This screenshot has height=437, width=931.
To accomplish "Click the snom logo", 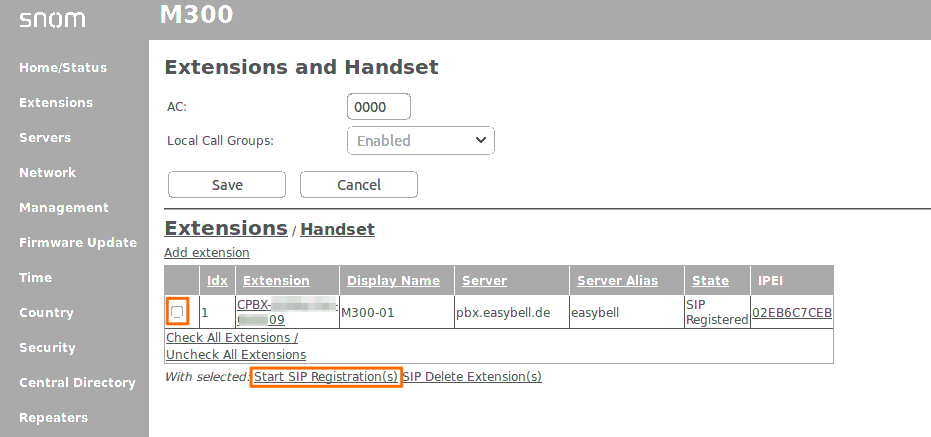I will (x=52, y=19).
